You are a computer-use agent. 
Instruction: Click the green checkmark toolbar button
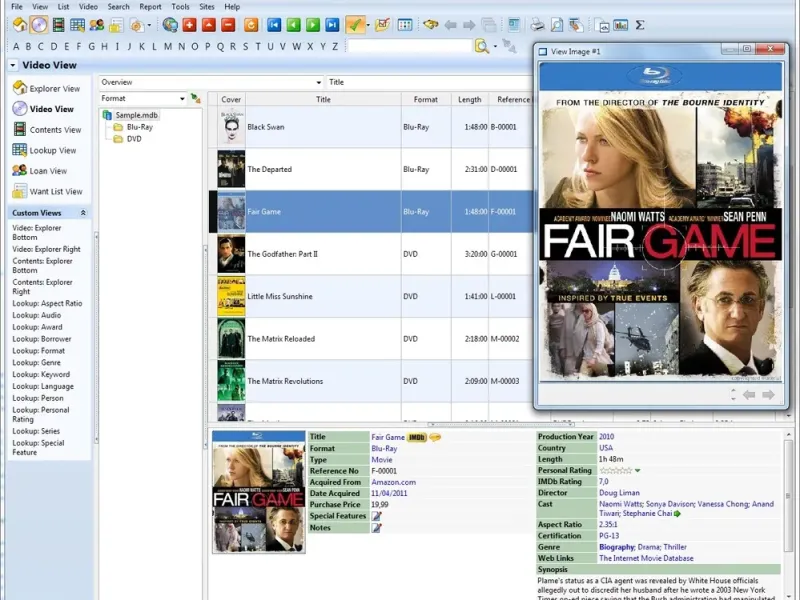coord(355,24)
